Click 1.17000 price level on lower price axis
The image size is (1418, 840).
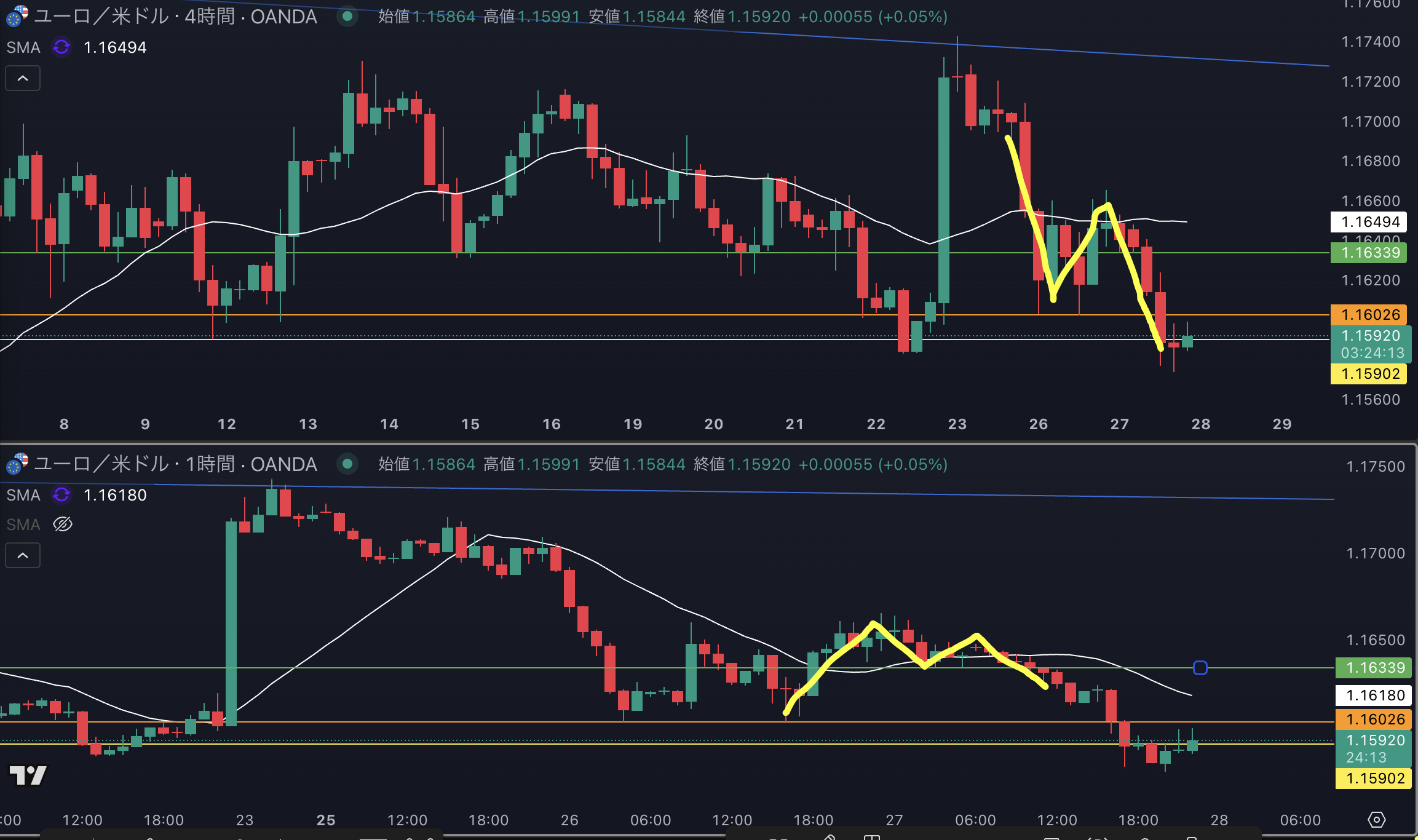1376,553
